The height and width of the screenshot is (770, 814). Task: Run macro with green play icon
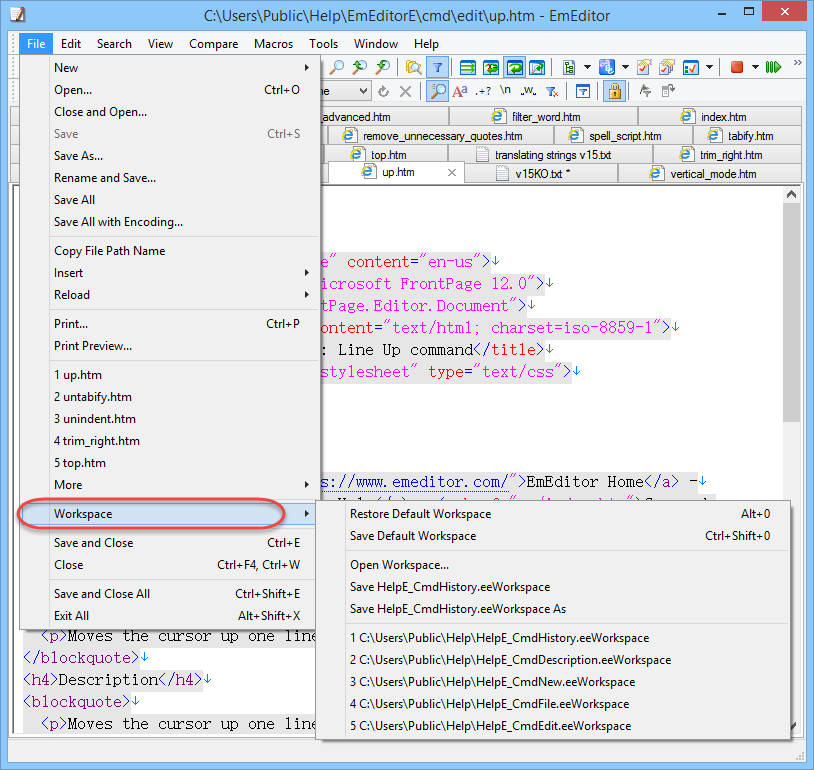(774, 67)
